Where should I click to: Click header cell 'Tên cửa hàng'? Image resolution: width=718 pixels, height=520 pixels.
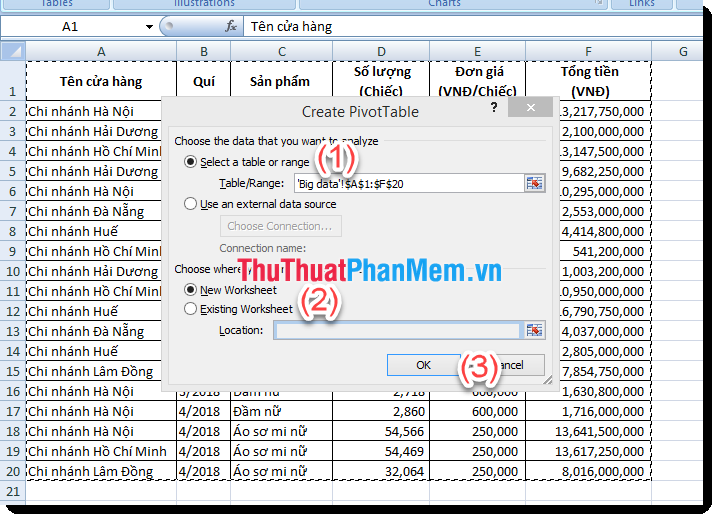pyautogui.click(x=101, y=81)
